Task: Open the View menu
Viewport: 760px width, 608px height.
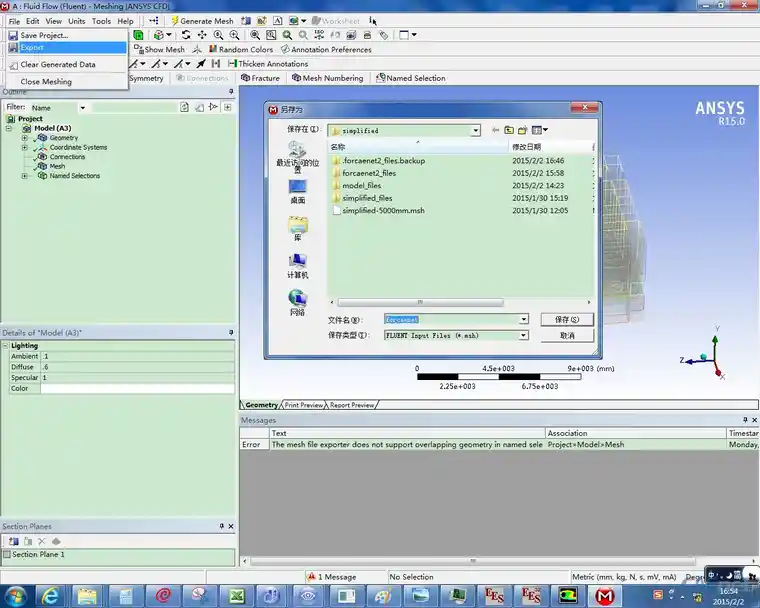Action: click(x=53, y=21)
